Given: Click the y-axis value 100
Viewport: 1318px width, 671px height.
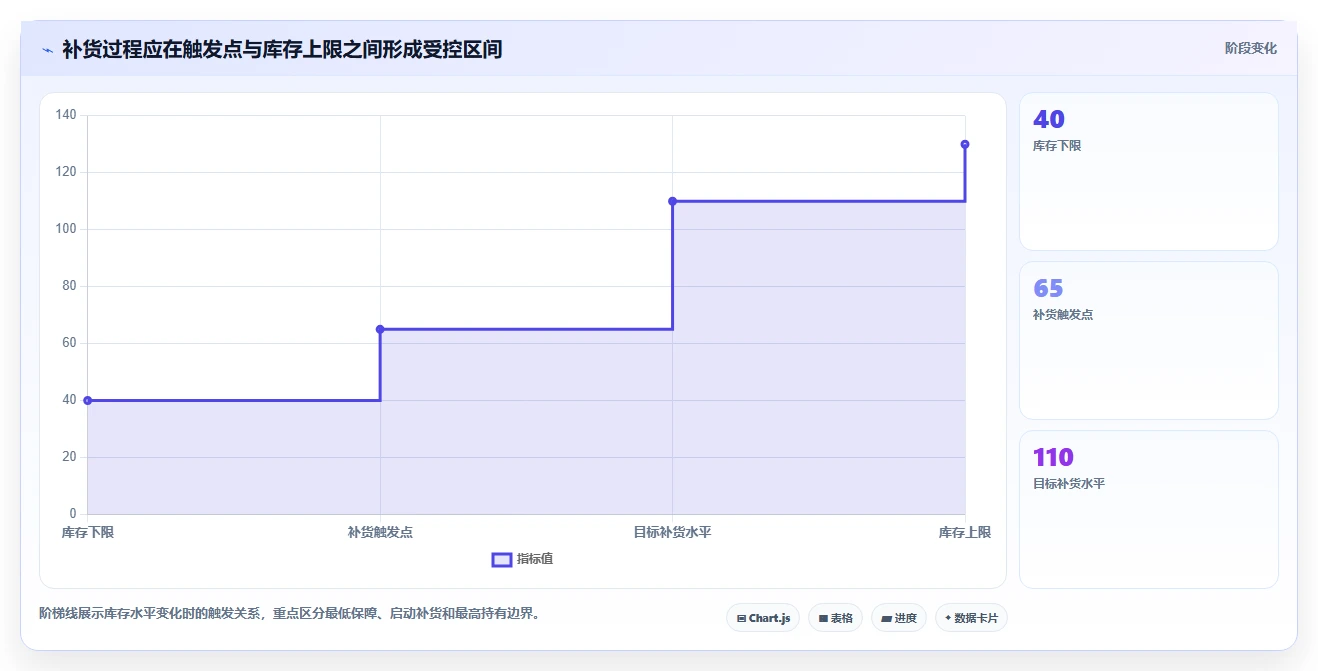Looking at the screenshot, I should click(x=66, y=229).
